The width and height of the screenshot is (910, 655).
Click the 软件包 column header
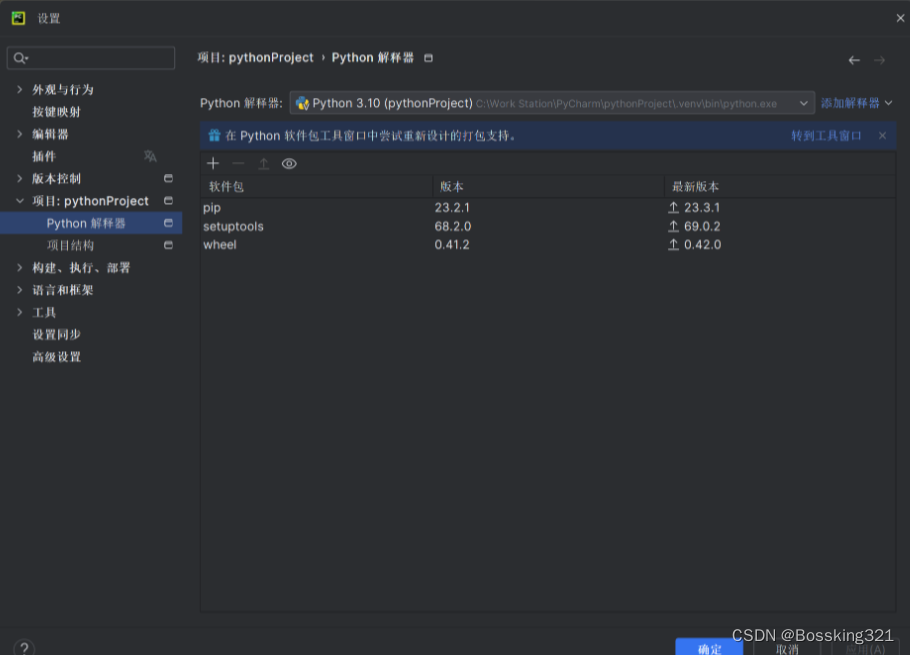pyautogui.click(x=316, y=187)
